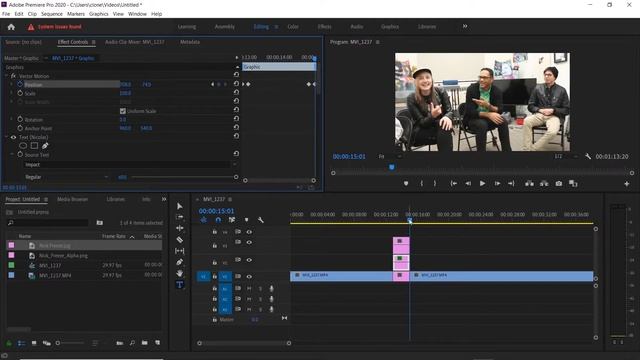
Task: Switch to the Color workspace
Action: [x=293, y=27]
